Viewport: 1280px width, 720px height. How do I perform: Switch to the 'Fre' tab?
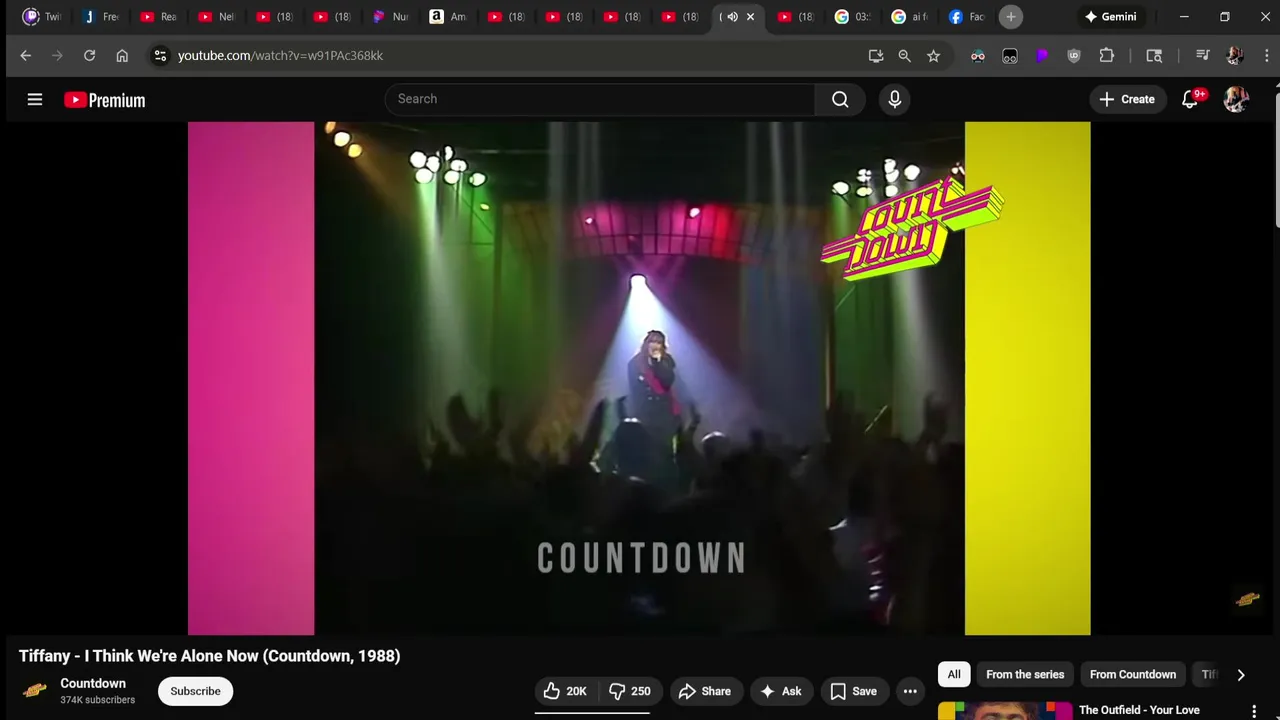point(101,17)
